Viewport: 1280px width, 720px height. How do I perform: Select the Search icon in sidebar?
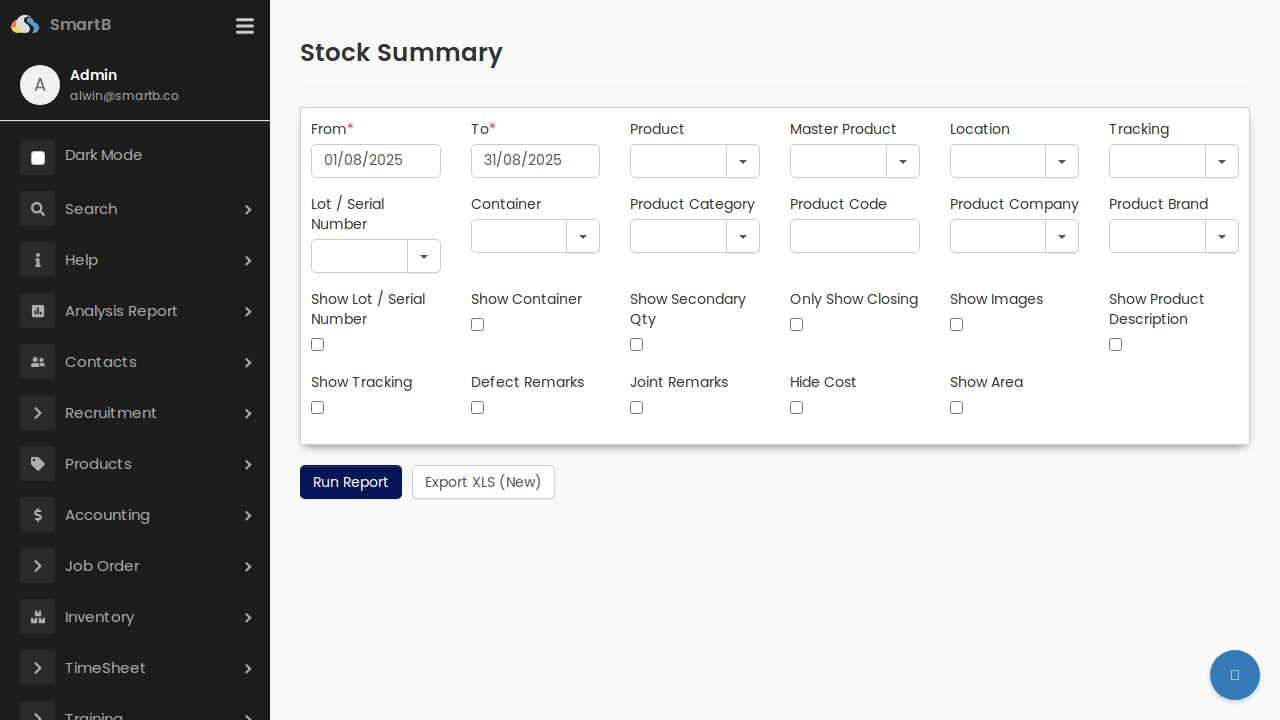(x=37, y=209)
